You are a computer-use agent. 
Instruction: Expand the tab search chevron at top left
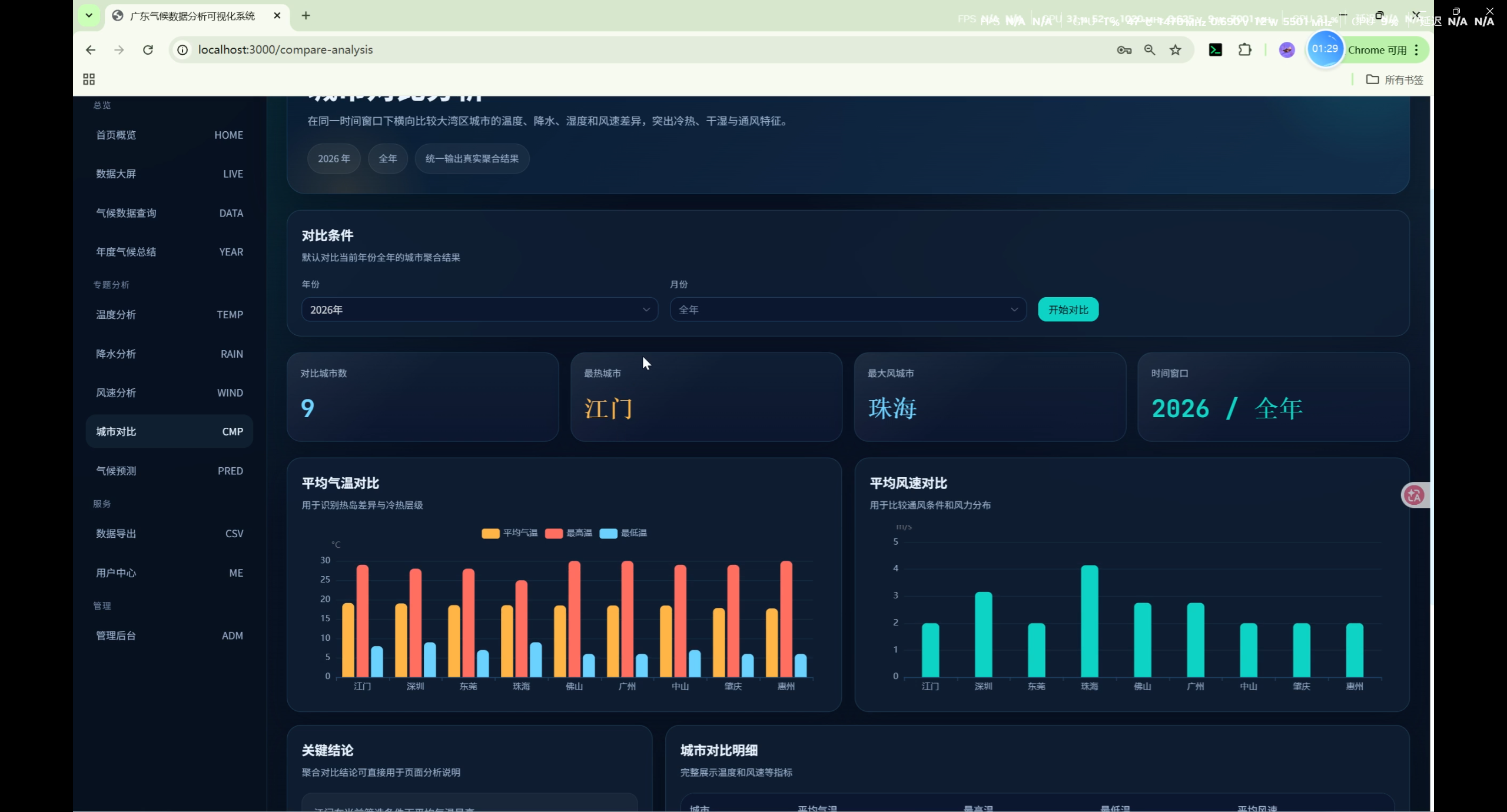tap(89, 15)
